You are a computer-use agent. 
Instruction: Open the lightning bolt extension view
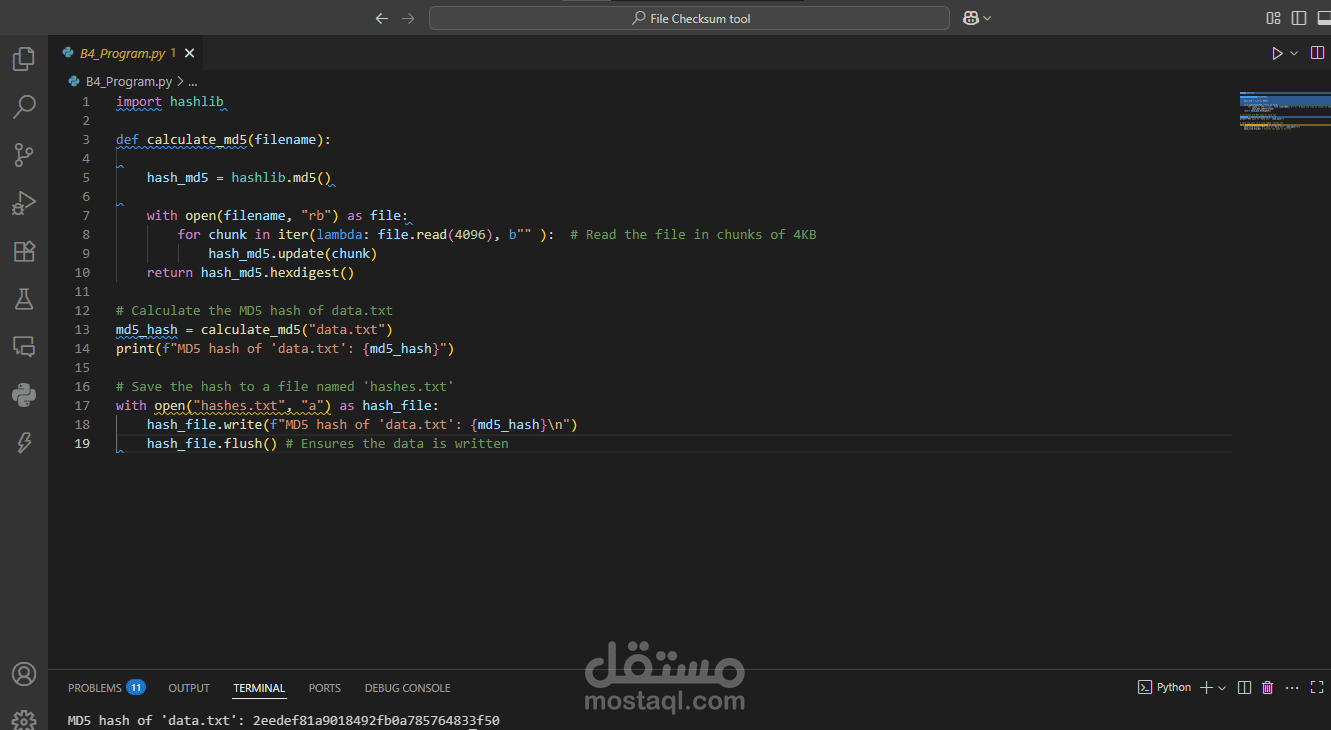pos(24,443)
